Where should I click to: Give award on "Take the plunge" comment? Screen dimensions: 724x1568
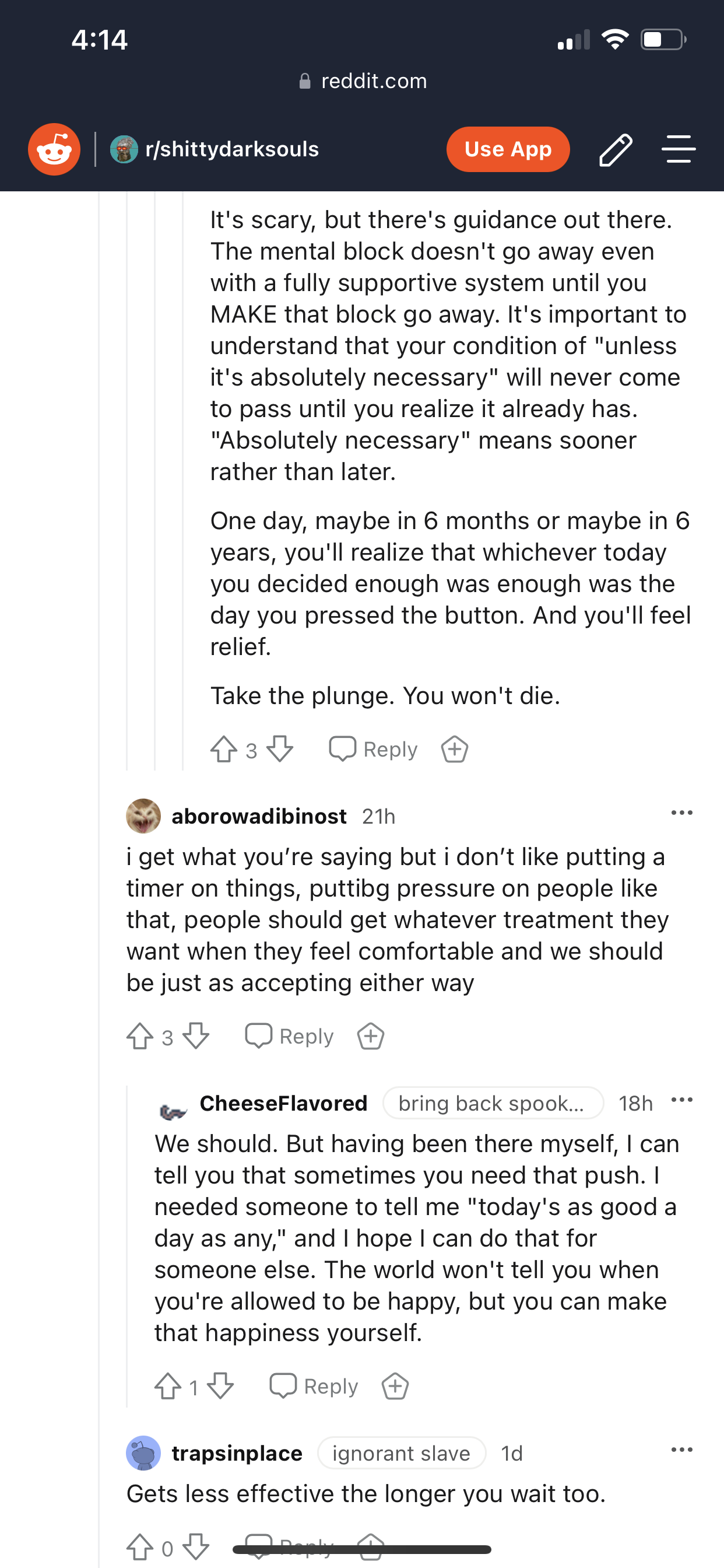pos(455,750)
